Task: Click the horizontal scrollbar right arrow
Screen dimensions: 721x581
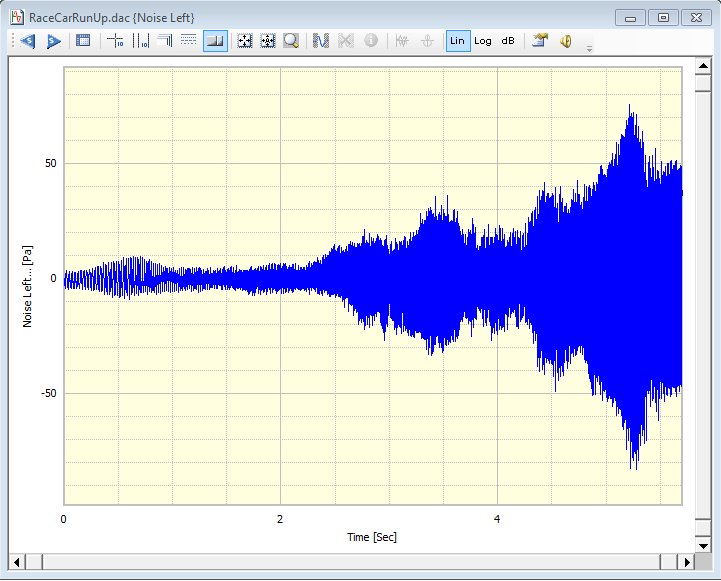Action: 685,561
